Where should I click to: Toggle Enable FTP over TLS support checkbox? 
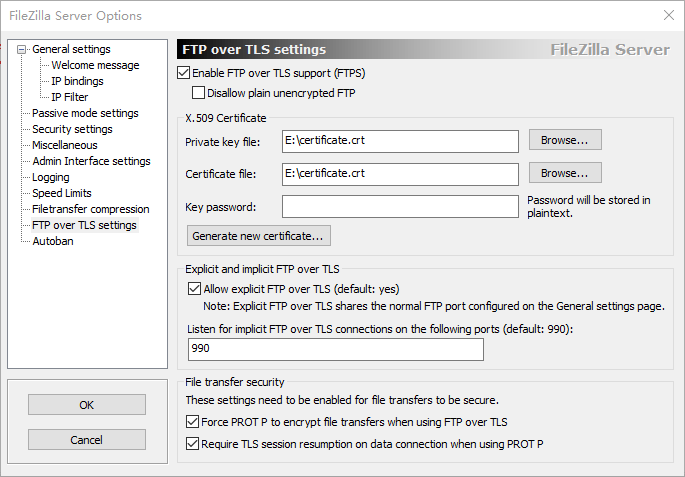point(183,73)
